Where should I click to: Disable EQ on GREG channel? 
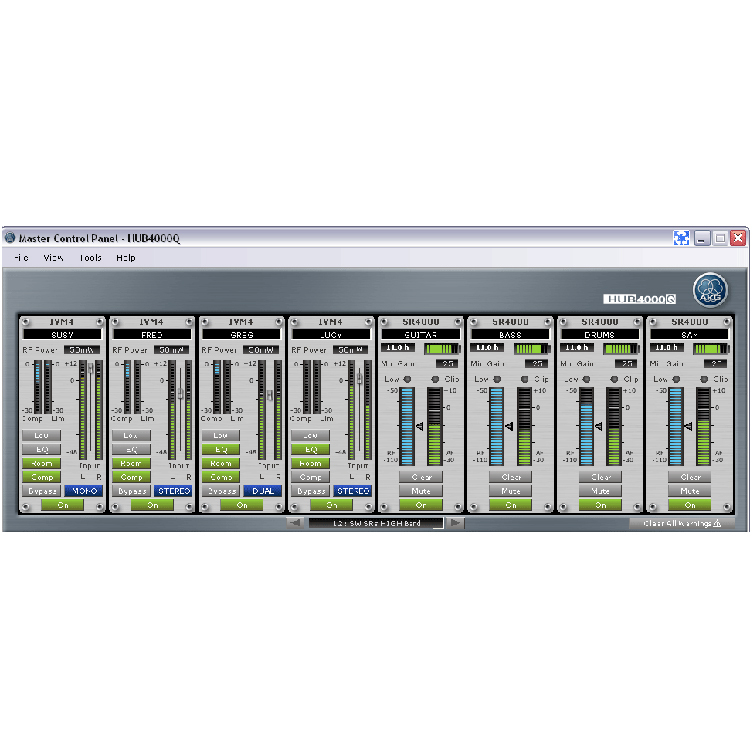(221, 449)
